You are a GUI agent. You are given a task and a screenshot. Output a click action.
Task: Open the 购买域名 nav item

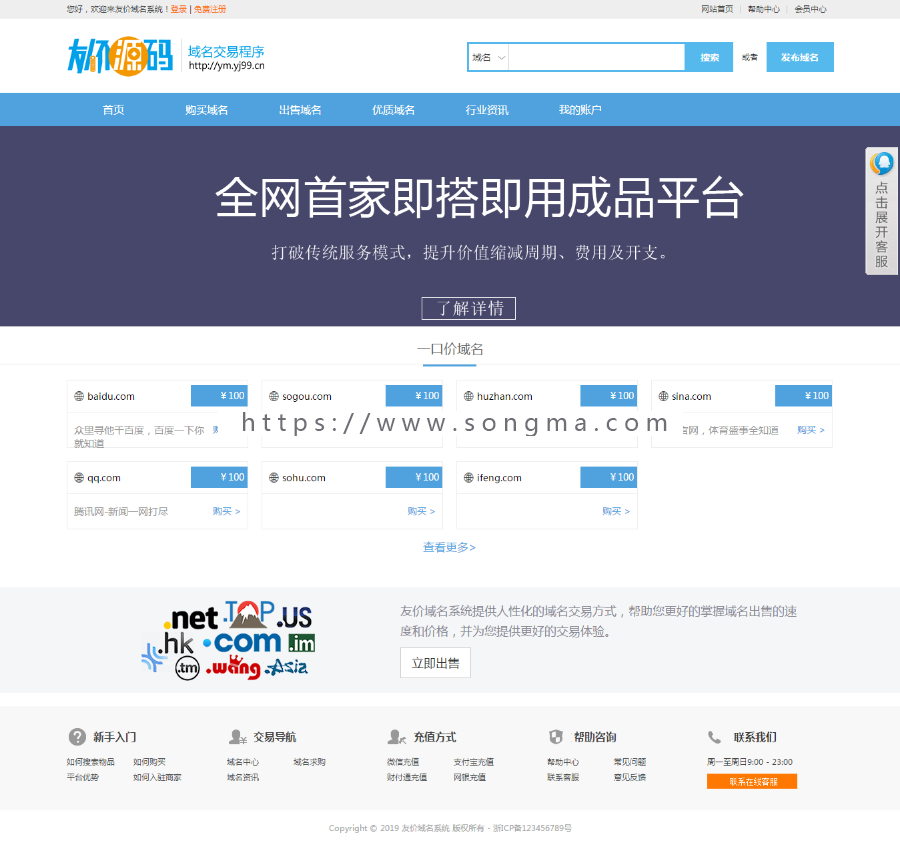(207, 110)
